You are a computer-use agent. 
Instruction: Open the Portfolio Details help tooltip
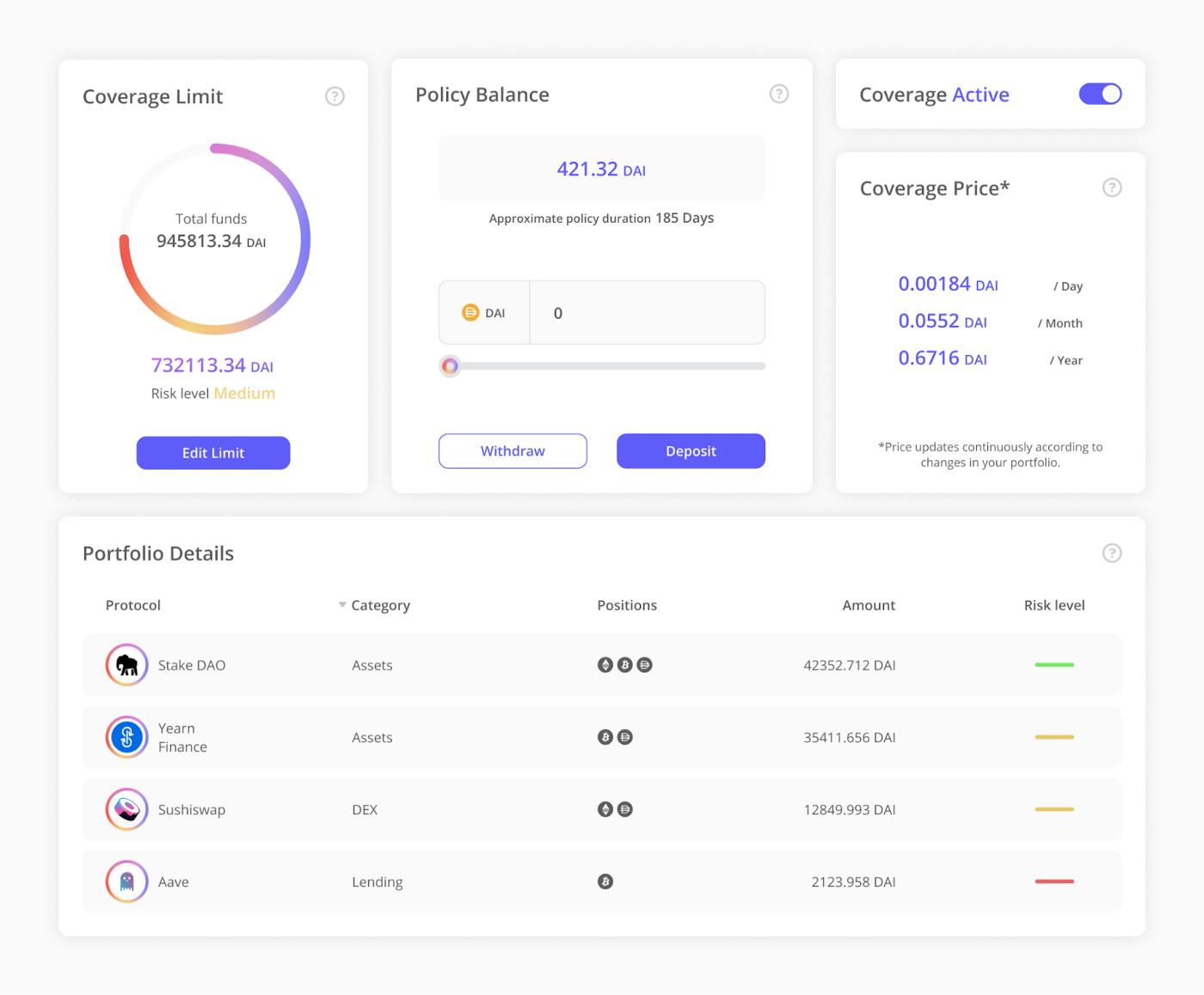(1111, 553)
